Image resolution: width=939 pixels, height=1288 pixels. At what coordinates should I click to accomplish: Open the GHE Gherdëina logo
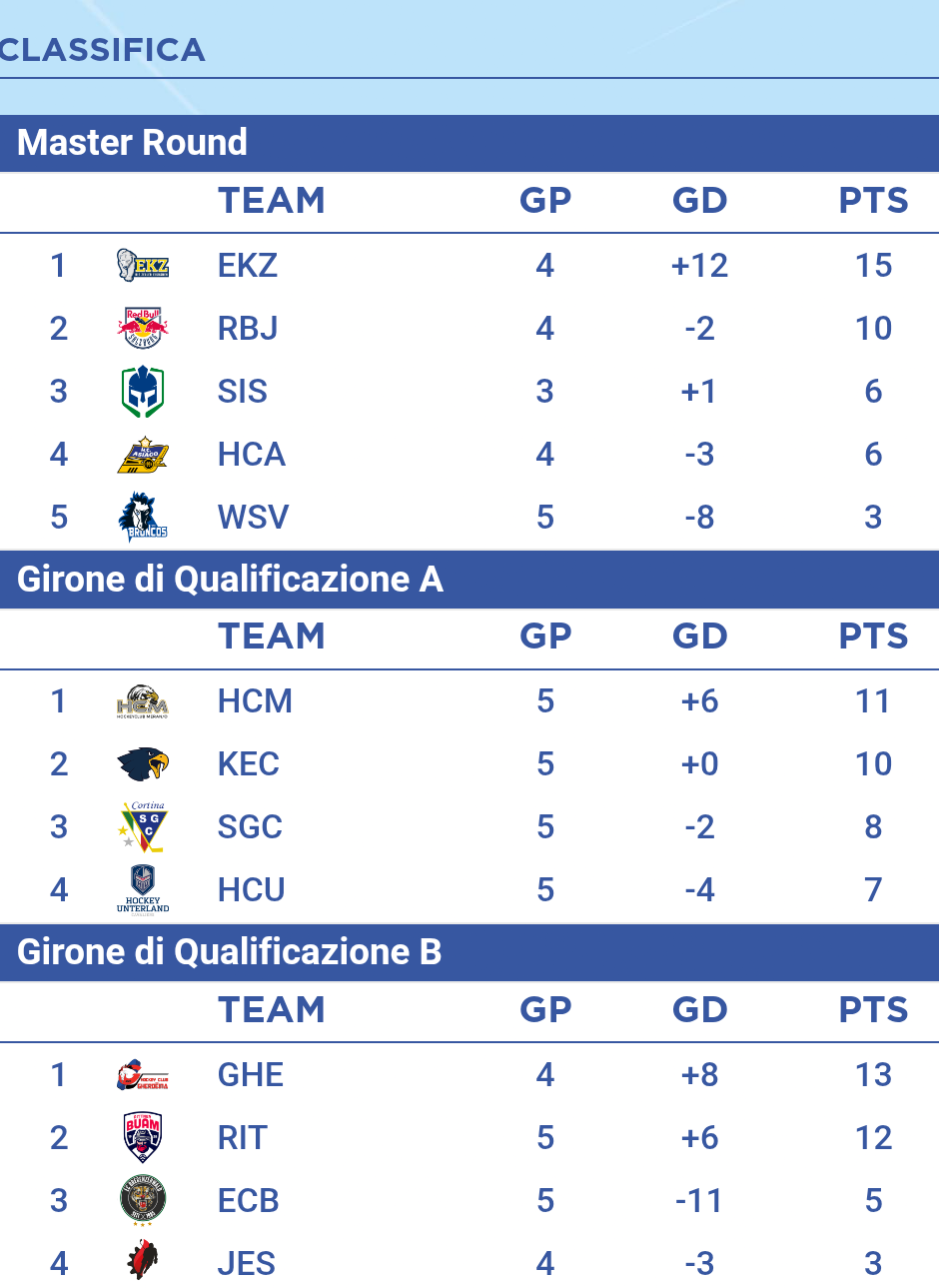coord(142,1075)
